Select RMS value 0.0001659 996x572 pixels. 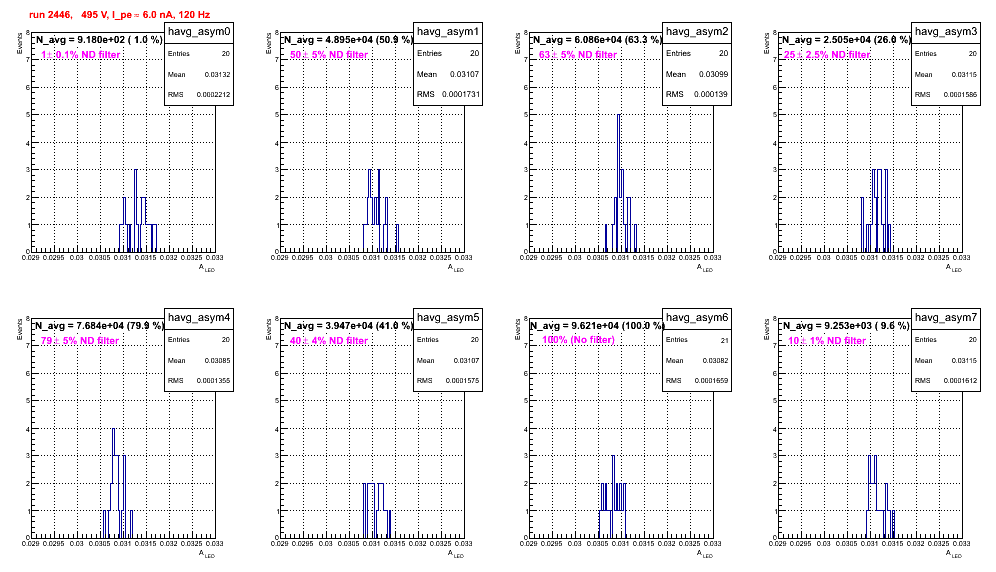[x=711, y=380]
